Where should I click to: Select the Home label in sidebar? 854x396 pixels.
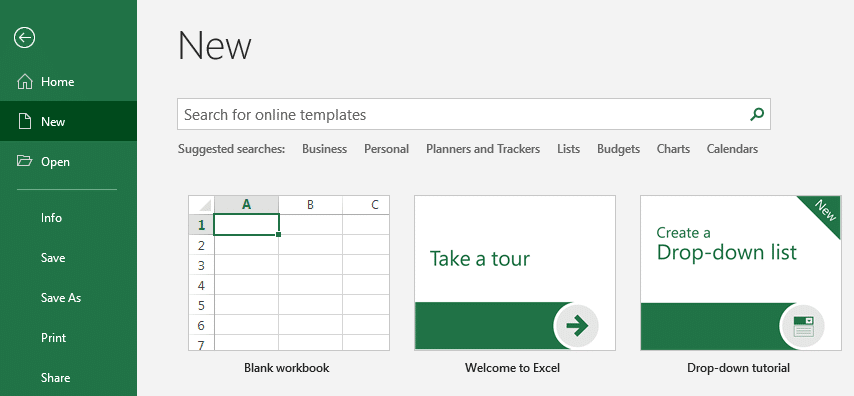click(58, 82)
